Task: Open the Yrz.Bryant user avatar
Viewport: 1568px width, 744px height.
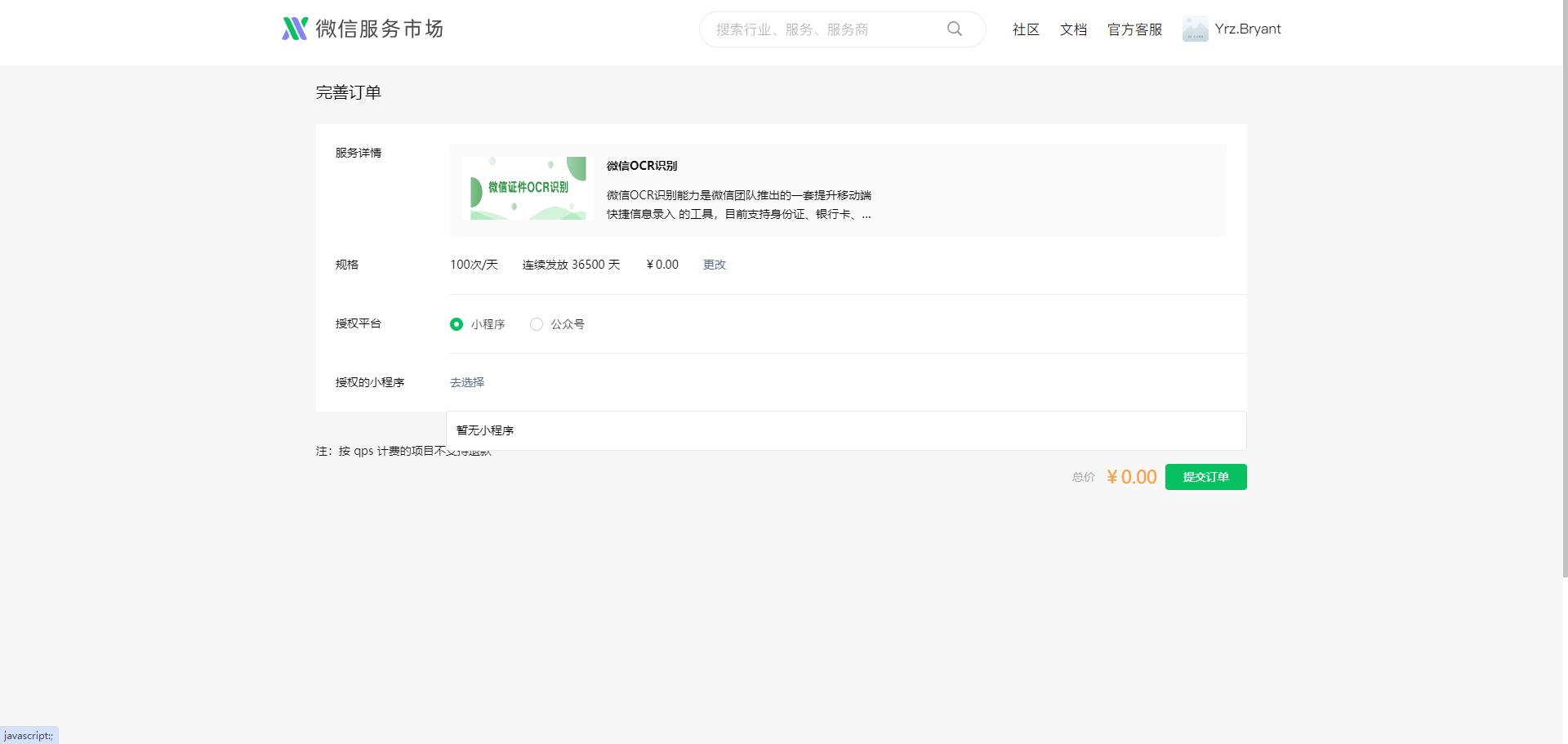Action: click(x=1195, y=29)
